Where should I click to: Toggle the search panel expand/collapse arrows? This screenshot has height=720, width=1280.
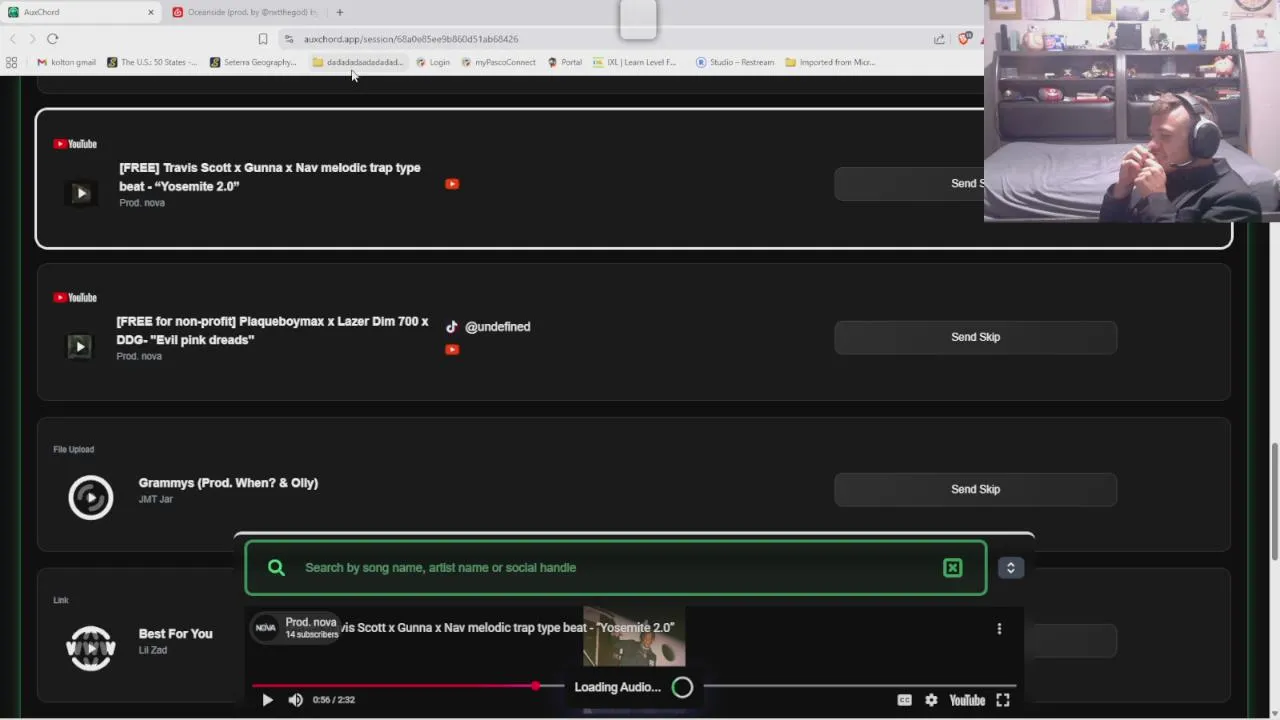[1010, 567]
